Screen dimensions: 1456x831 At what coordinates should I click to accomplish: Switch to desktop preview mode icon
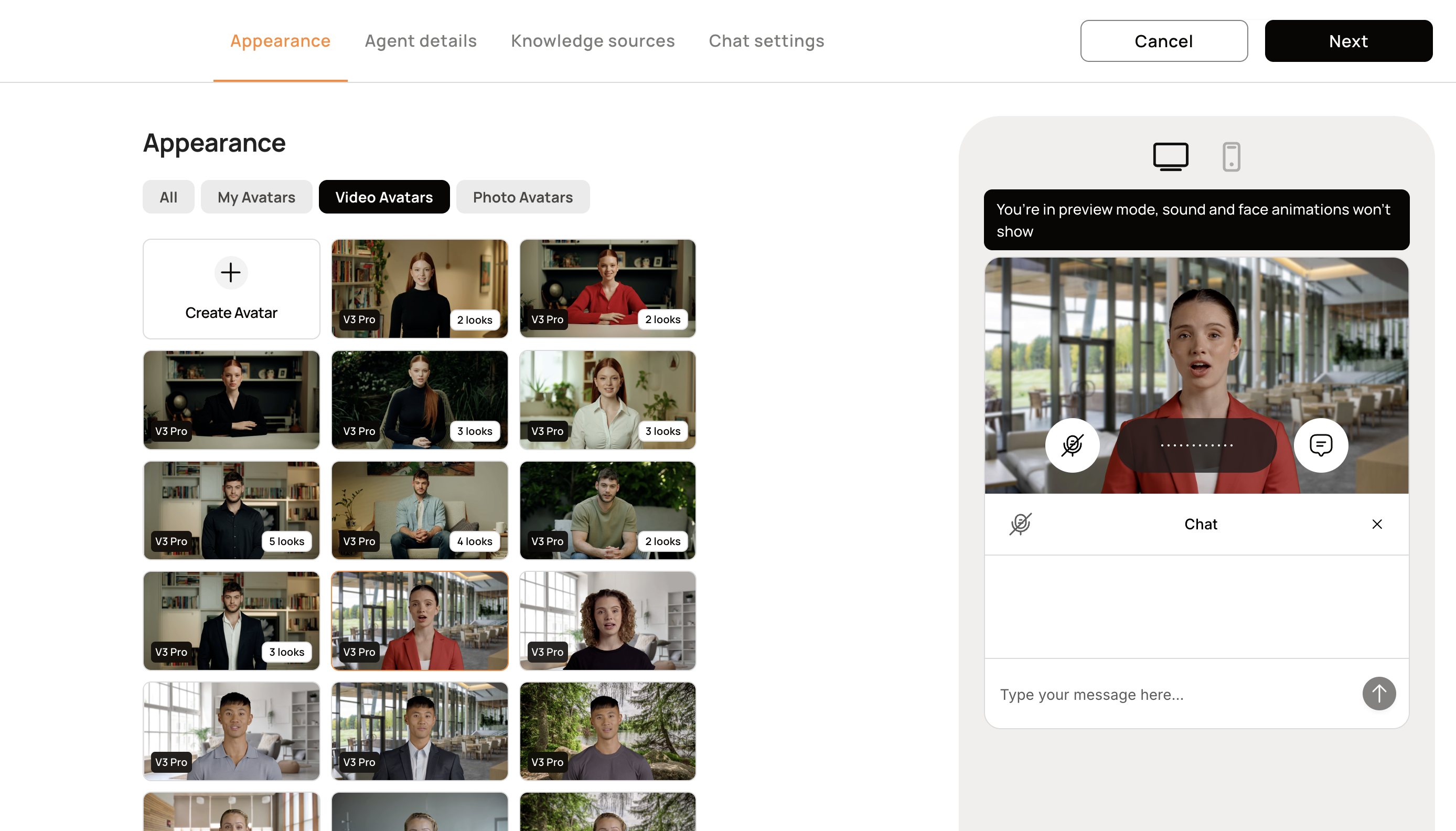(1170, 156)
